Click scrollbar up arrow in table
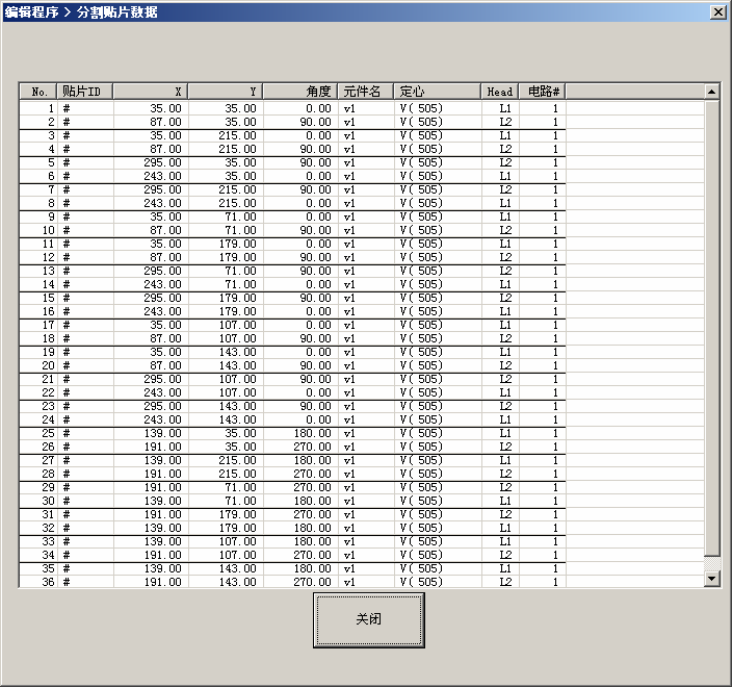Viewport: 732px width, 687px height. click(711, 91)
